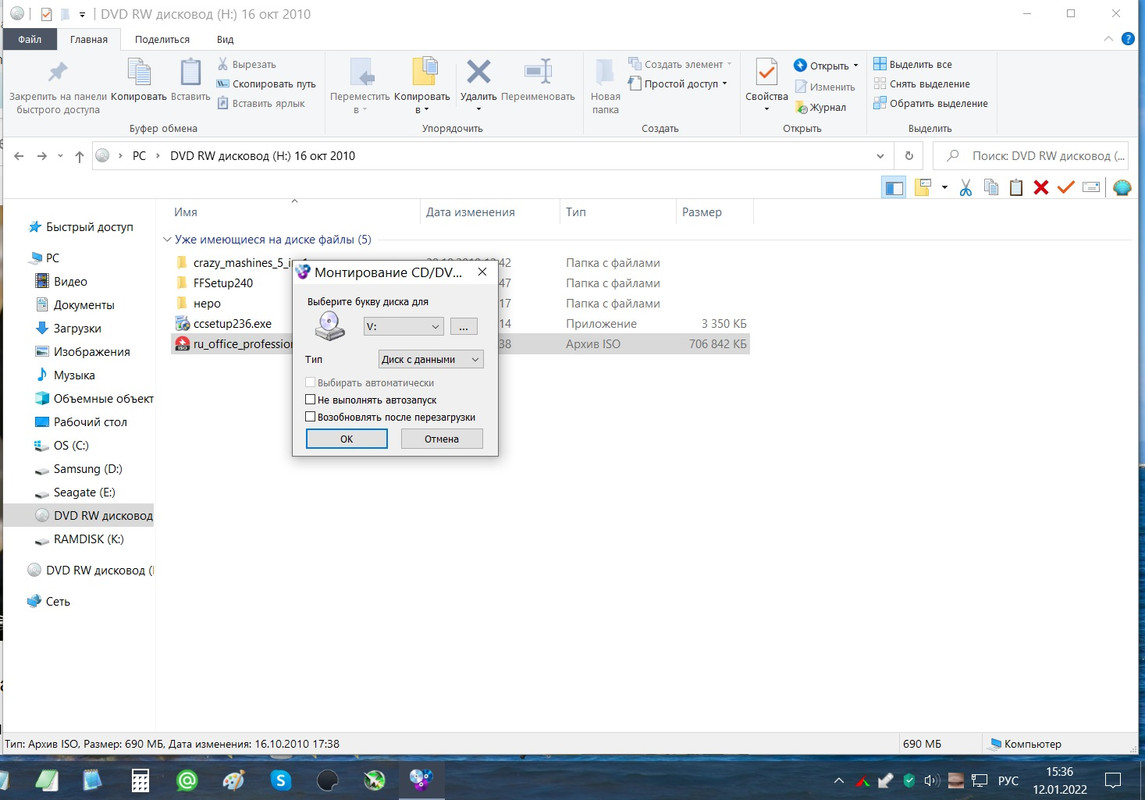This screenshot has height=800, width=1145.
Task: Open Загрузки in the navigation pane
Action: tap(77, 328)
